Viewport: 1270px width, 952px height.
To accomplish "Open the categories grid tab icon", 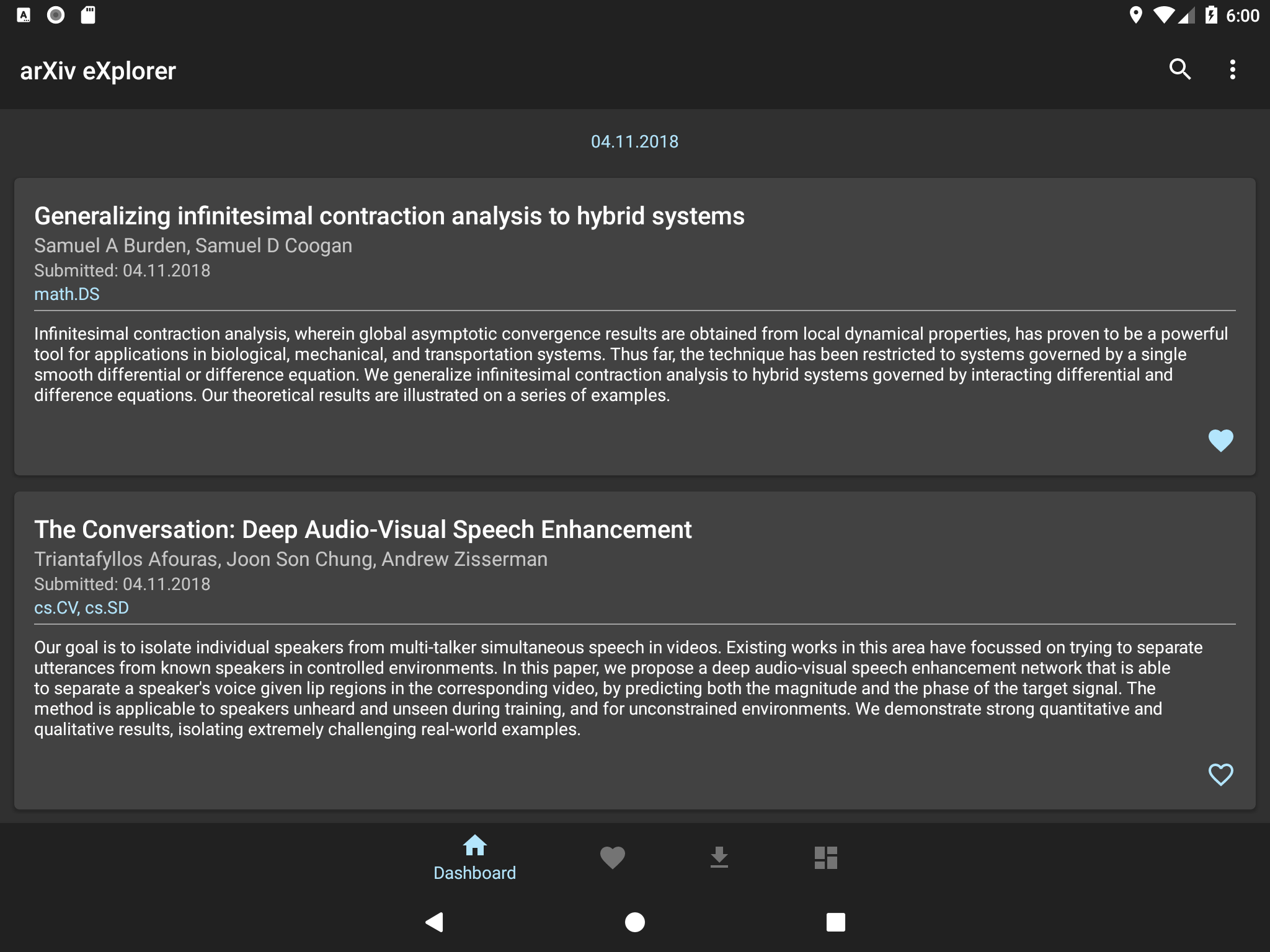I will coord(825,858).
